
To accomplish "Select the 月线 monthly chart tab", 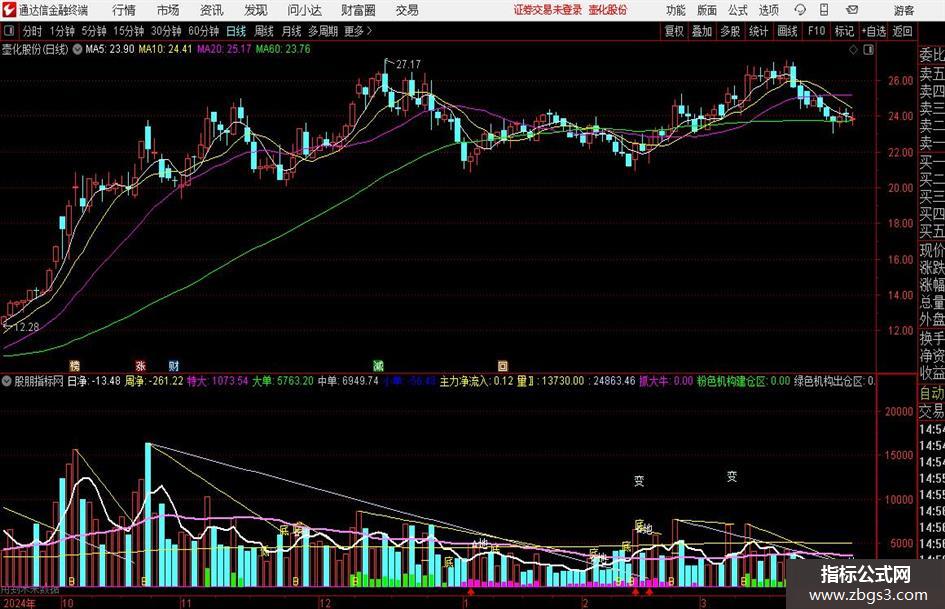I will [x=291, y=31].
